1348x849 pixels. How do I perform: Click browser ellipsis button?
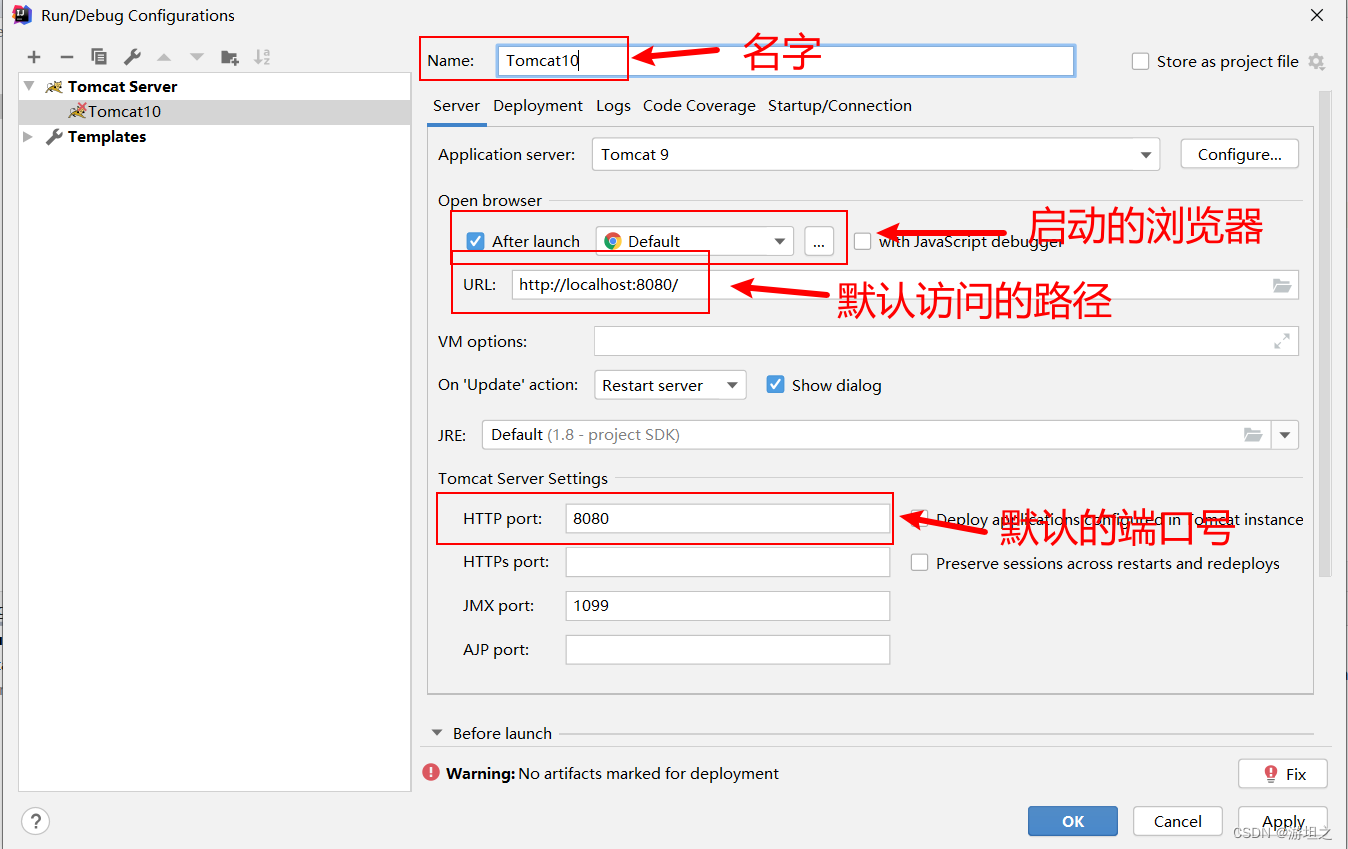819,241
